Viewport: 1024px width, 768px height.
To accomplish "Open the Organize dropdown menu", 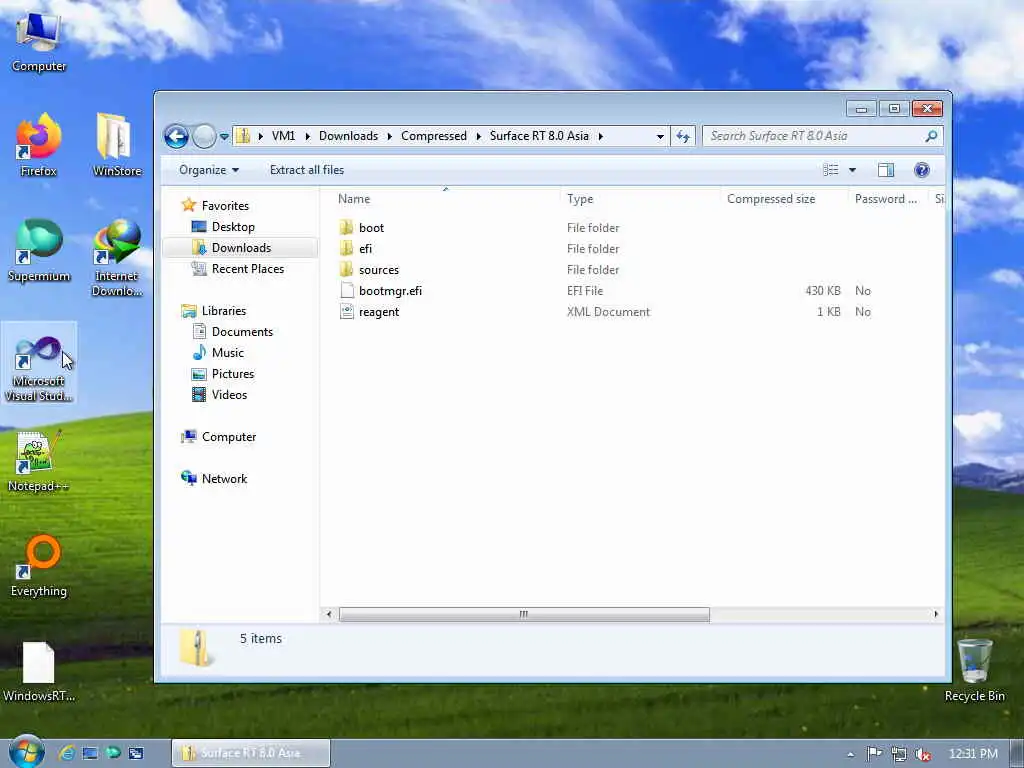I will 209,170.
